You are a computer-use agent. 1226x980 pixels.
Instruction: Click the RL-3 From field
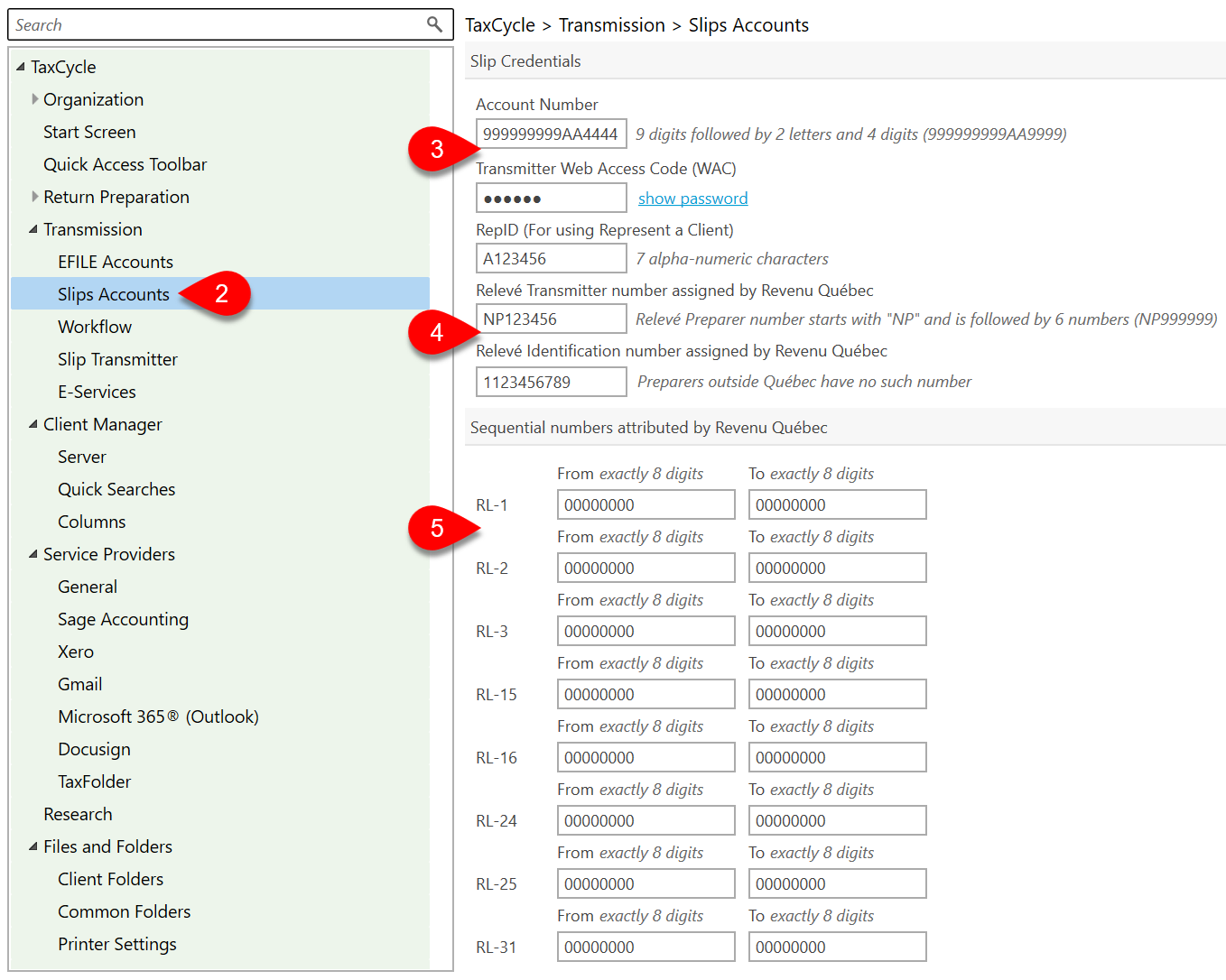tap(646, 631)
